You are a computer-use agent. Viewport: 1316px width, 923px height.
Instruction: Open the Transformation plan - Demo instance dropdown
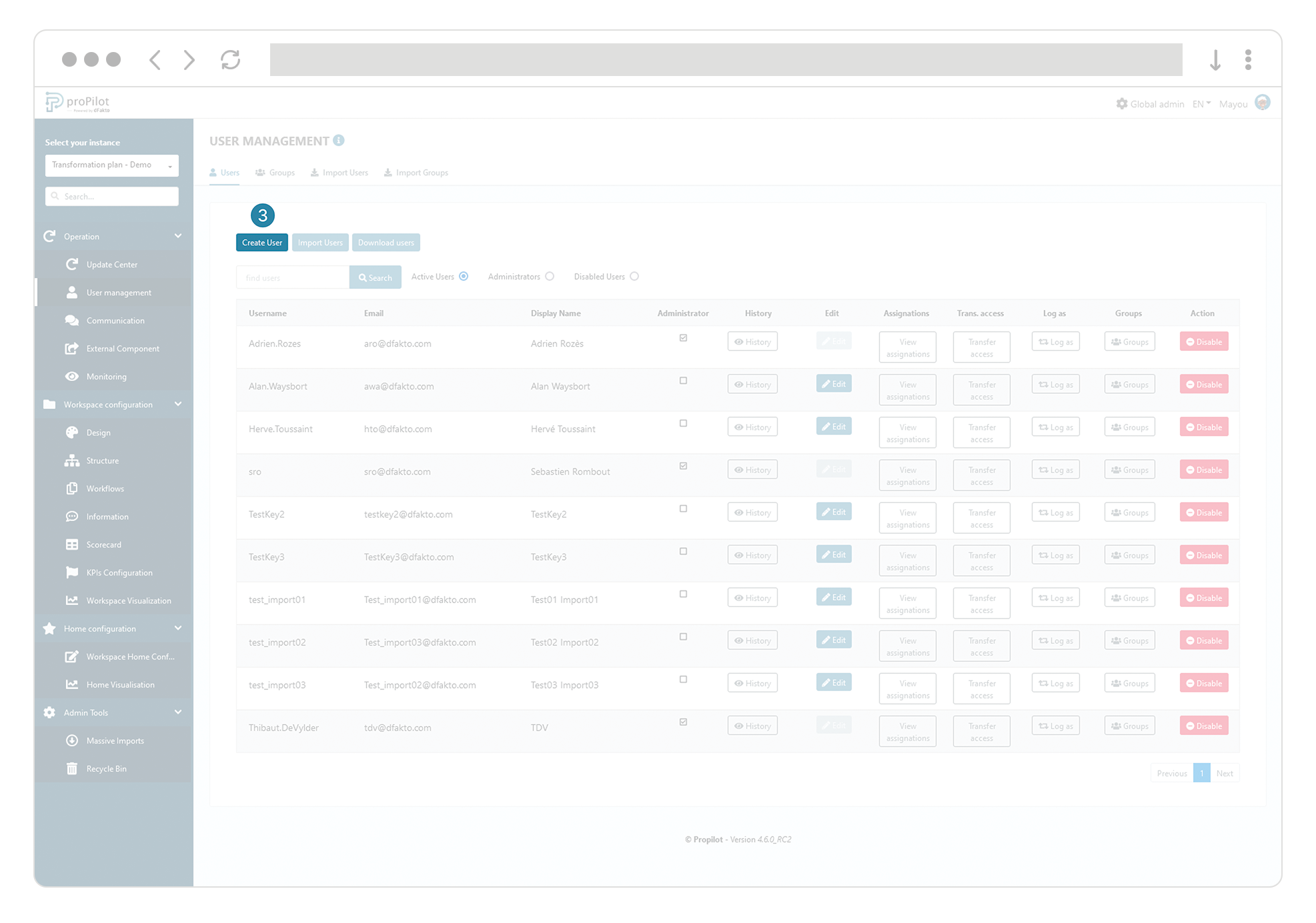coord(111,165)
